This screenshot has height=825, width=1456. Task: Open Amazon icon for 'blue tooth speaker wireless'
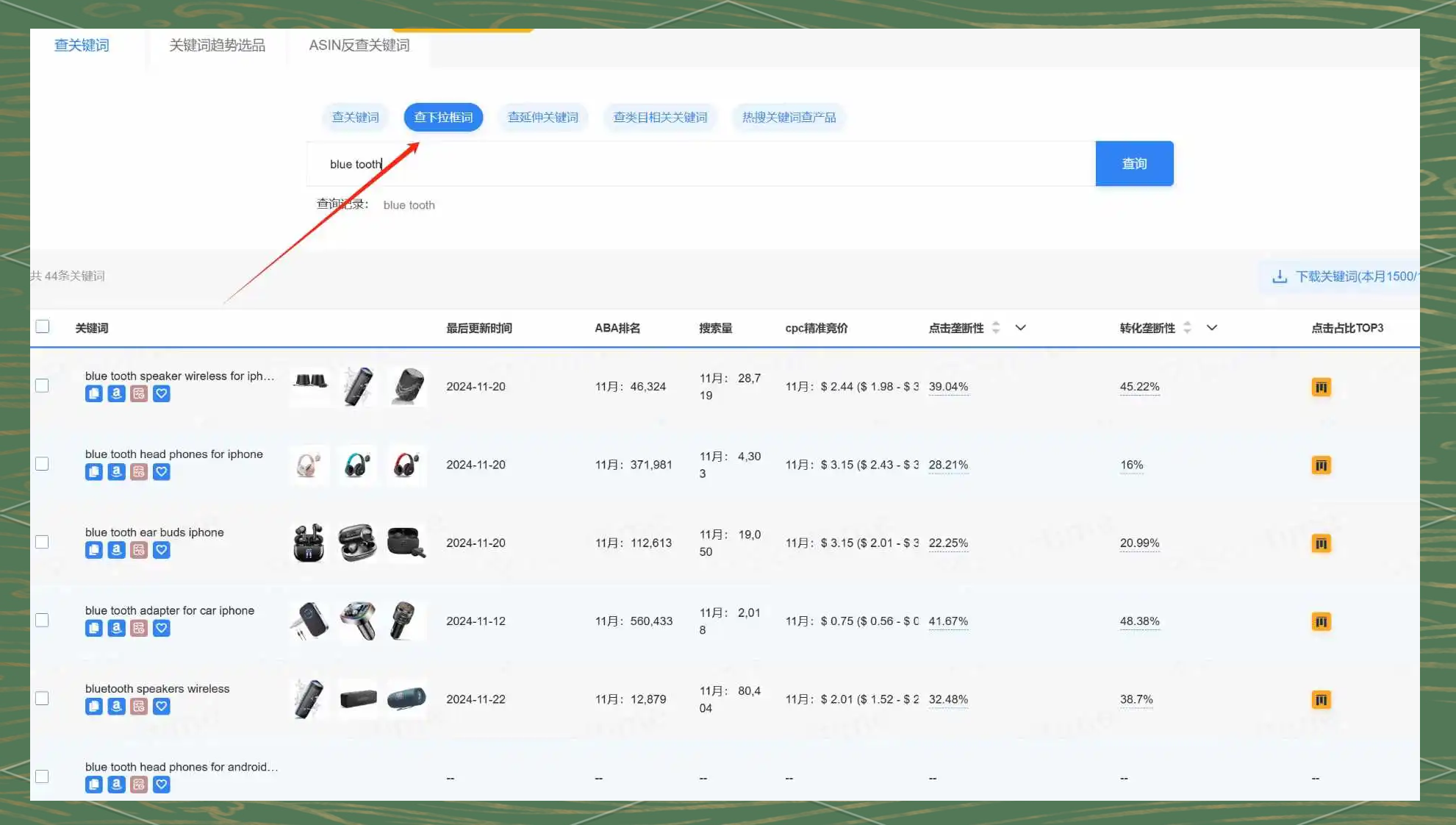(116, 393)
